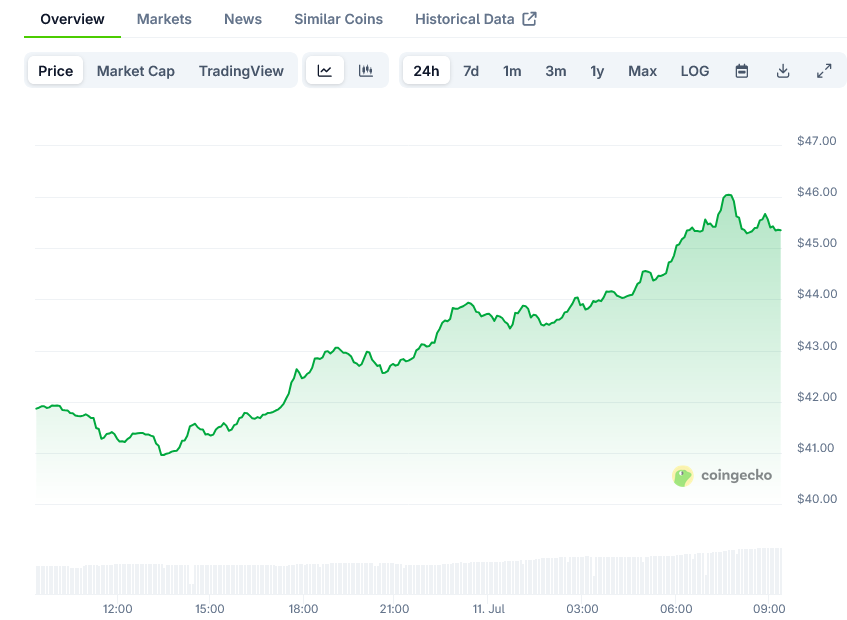Image resolution: width=847 pixels, height=620 pixels.
Task: Switch chart to TradingView
Action: (x=241, y=71)
